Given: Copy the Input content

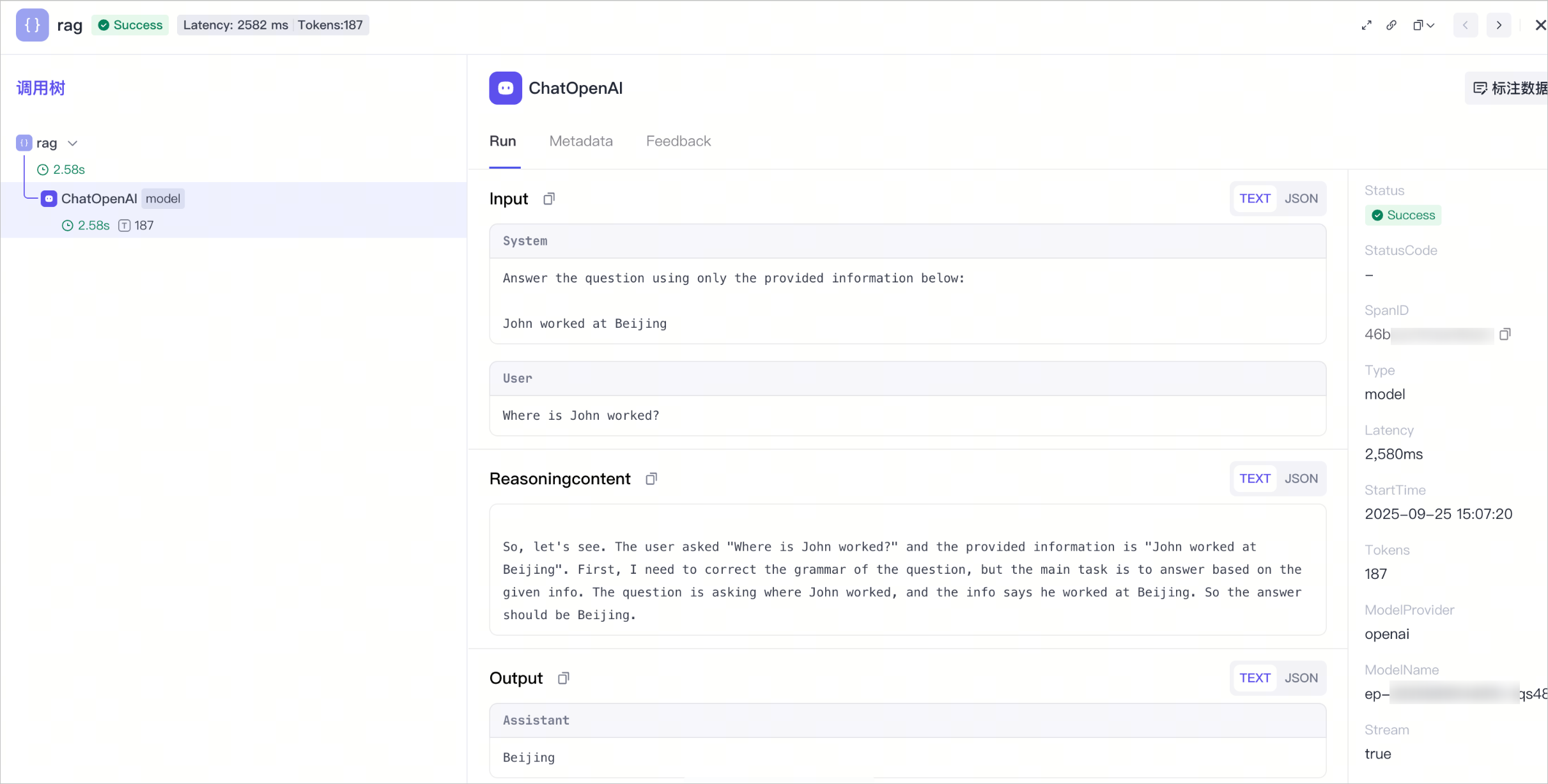Looking at the screenshot, I should 549,199.
